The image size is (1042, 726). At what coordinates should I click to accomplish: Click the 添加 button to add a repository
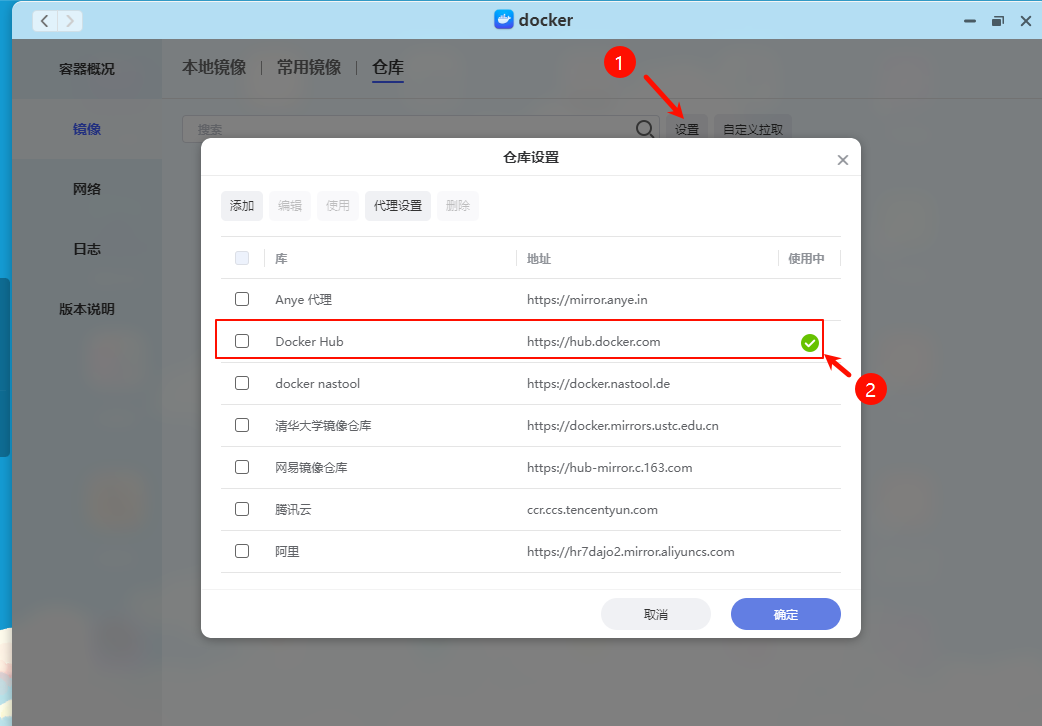241,205
